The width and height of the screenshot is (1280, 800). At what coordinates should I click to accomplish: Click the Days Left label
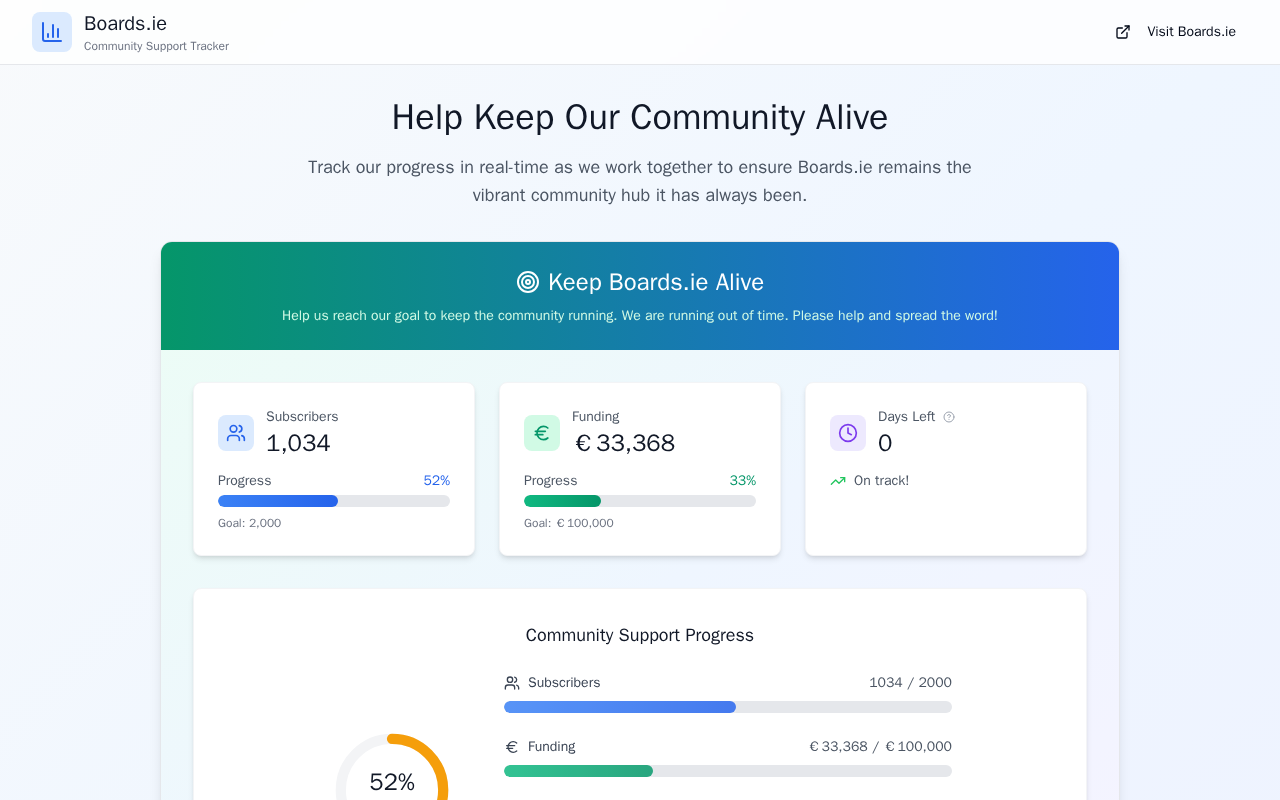point(906,417)
